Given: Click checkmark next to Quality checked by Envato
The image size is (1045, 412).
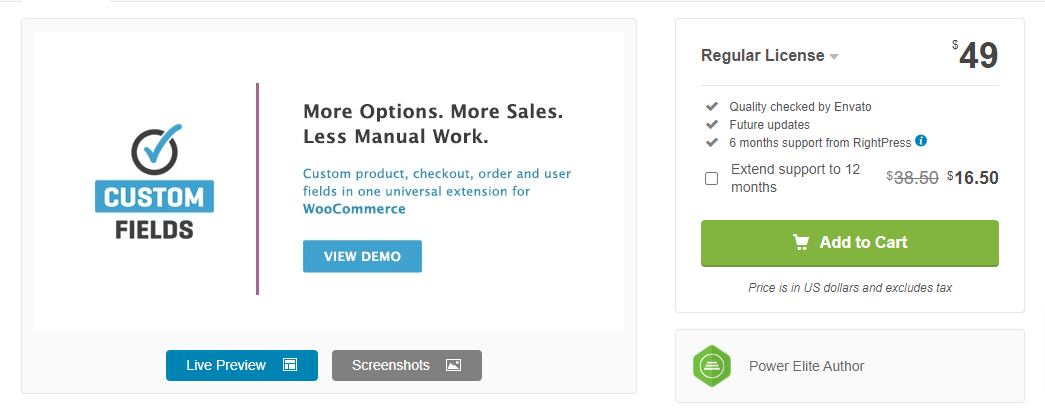Looking at the screenshot, I should pos(712,107).
